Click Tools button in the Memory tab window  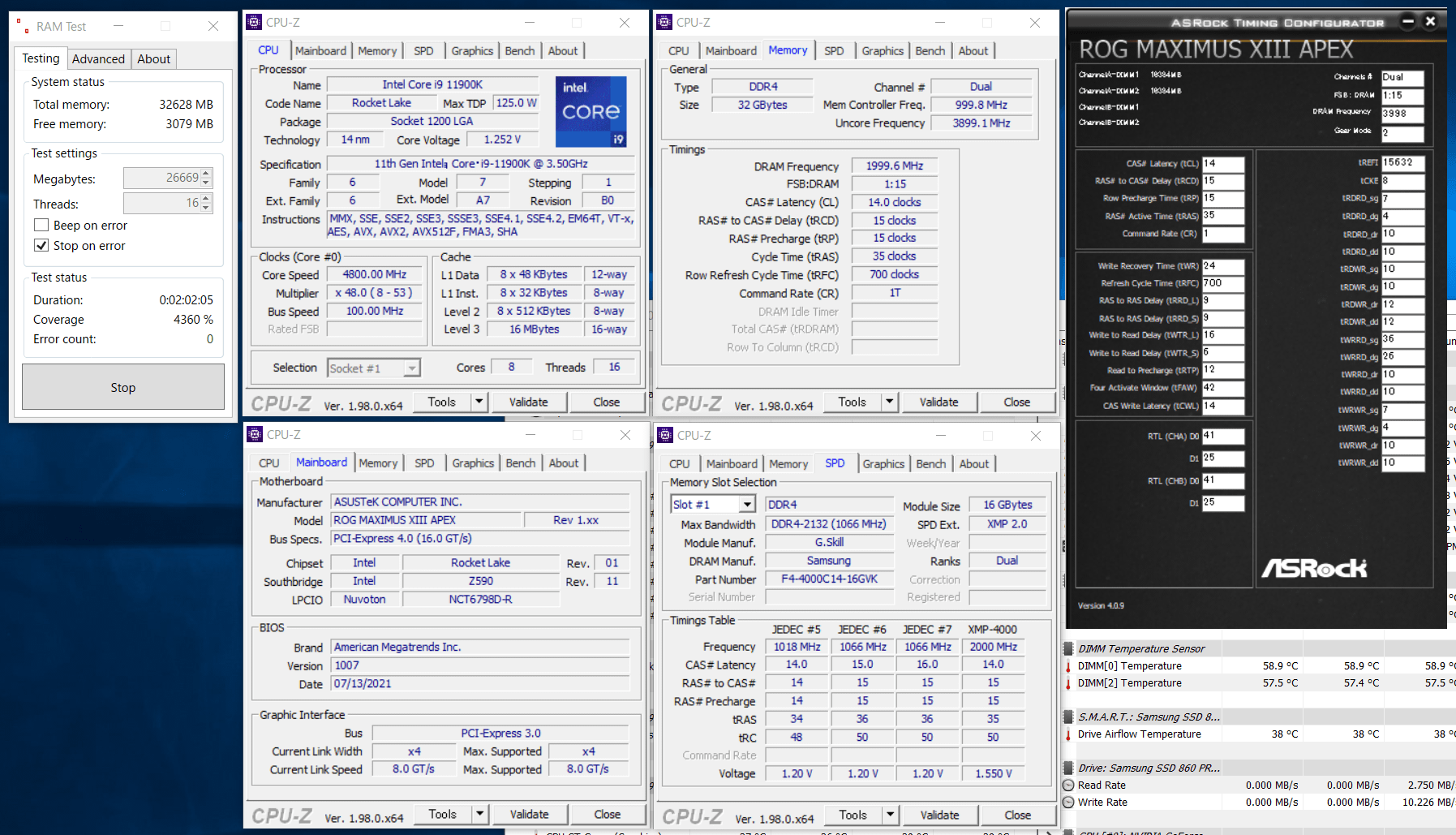(x=853, y=402)
